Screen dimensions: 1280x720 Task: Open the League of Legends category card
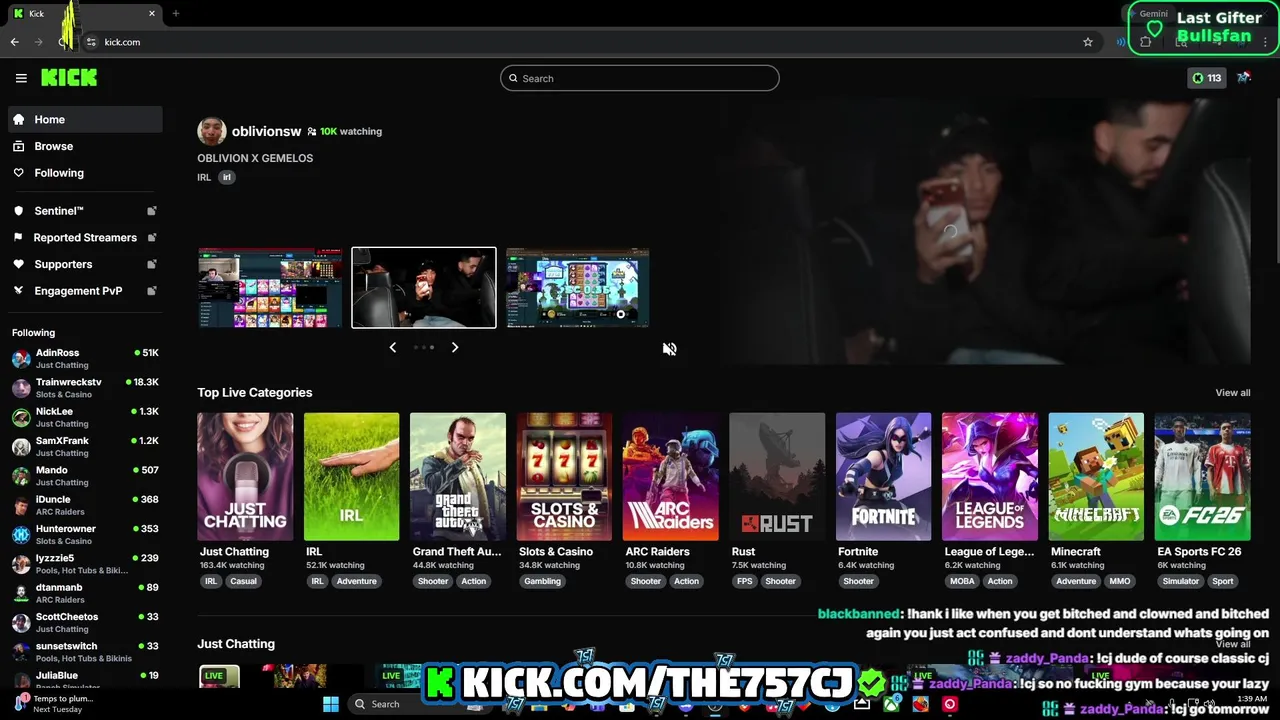[990, 477]
